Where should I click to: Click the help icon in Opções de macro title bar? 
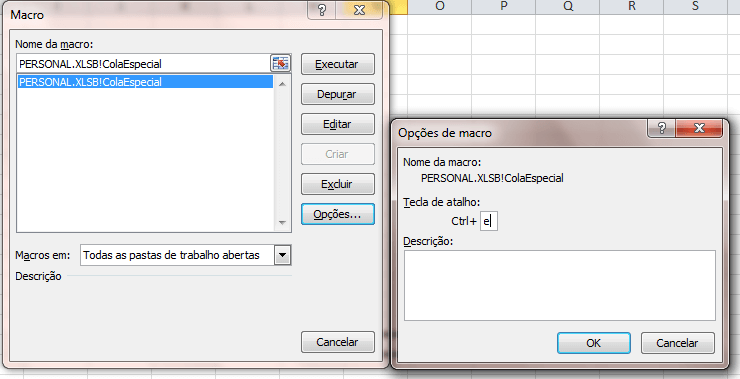coord(662,128)
